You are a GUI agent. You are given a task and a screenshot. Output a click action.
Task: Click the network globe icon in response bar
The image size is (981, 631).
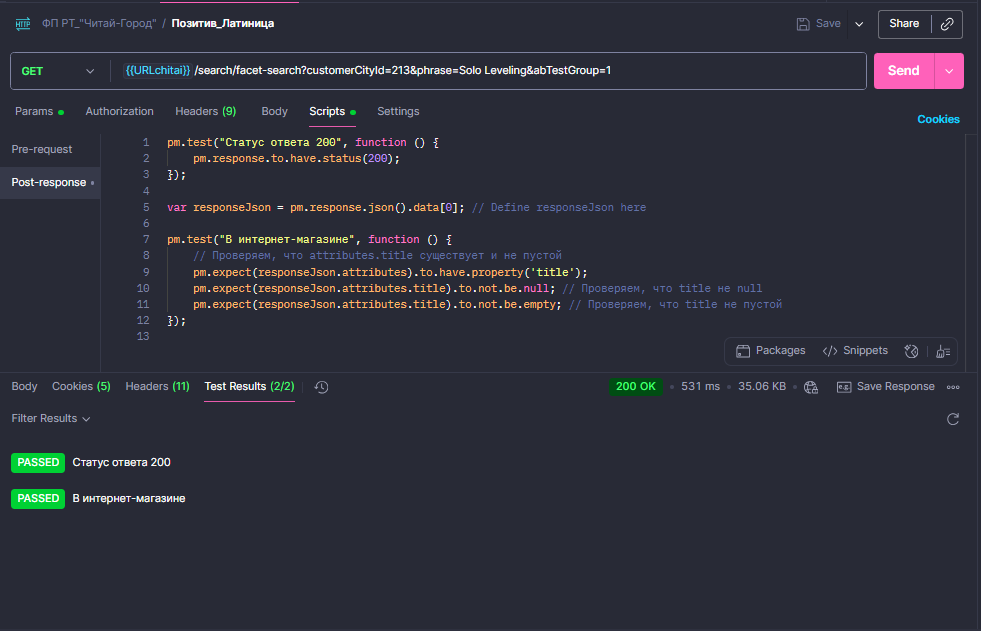[811, 387]
